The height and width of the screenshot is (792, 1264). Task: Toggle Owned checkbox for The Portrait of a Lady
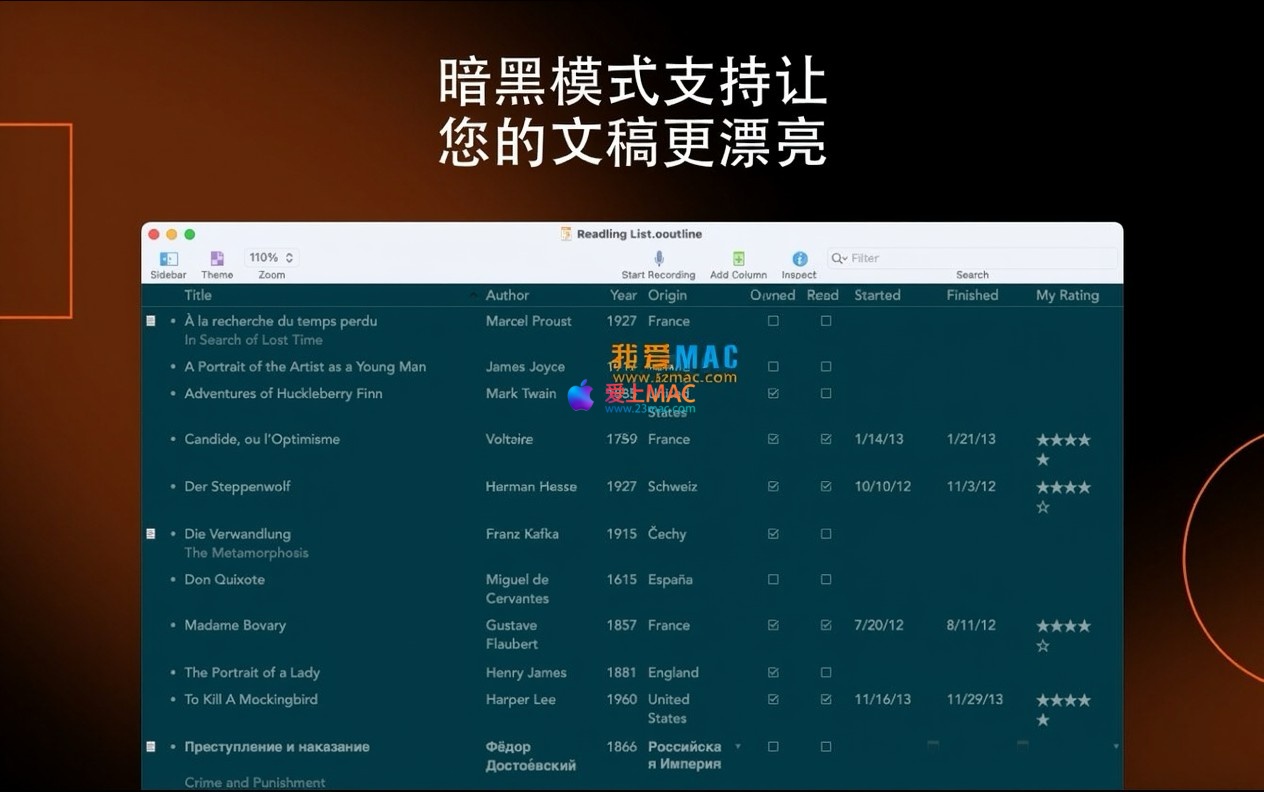point(773,673)
